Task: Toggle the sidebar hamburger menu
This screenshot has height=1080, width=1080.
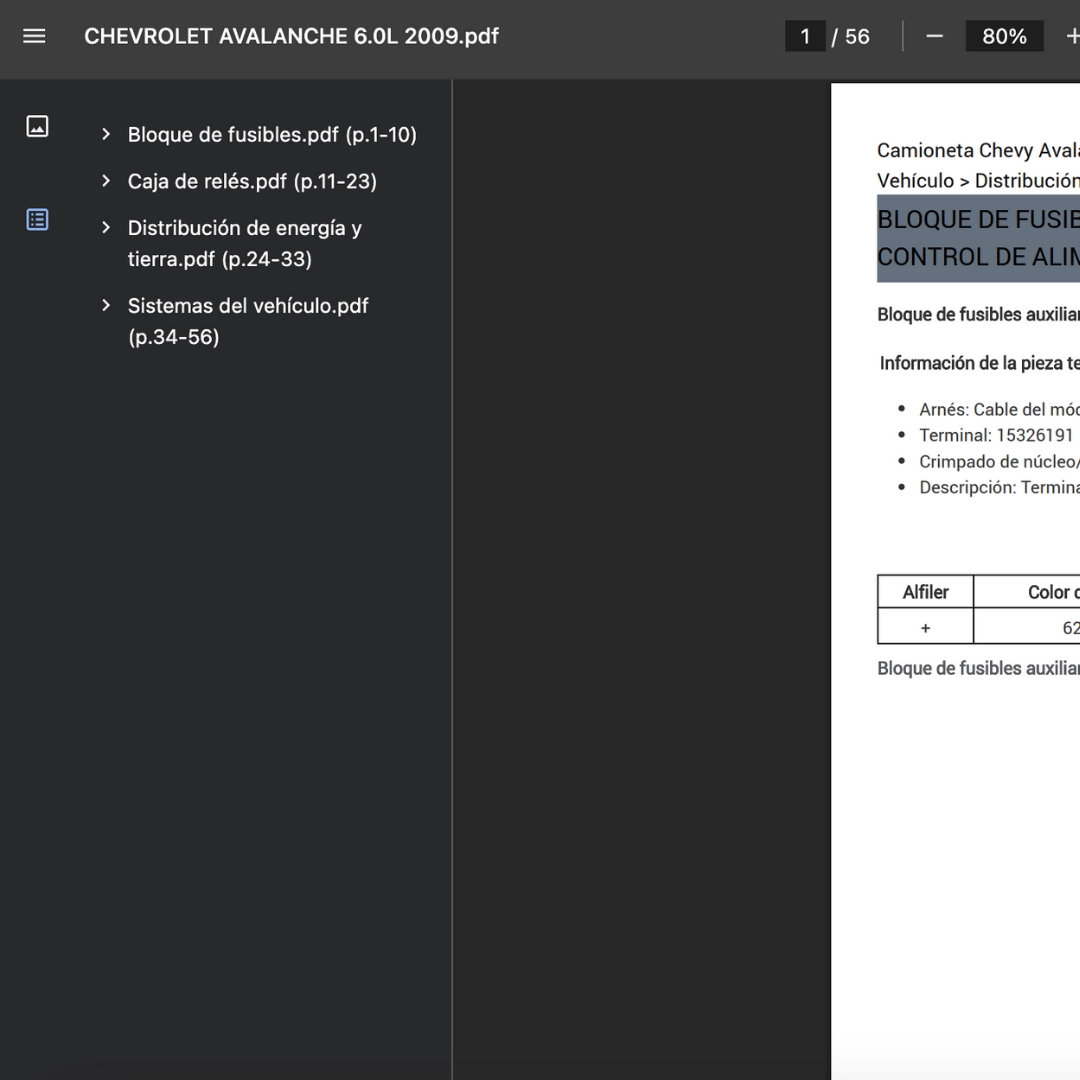Action: 34,37
